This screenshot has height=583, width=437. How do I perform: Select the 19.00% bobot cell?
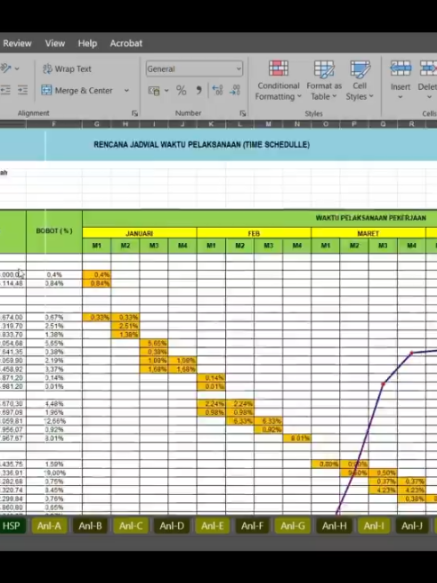click(54, 473)
